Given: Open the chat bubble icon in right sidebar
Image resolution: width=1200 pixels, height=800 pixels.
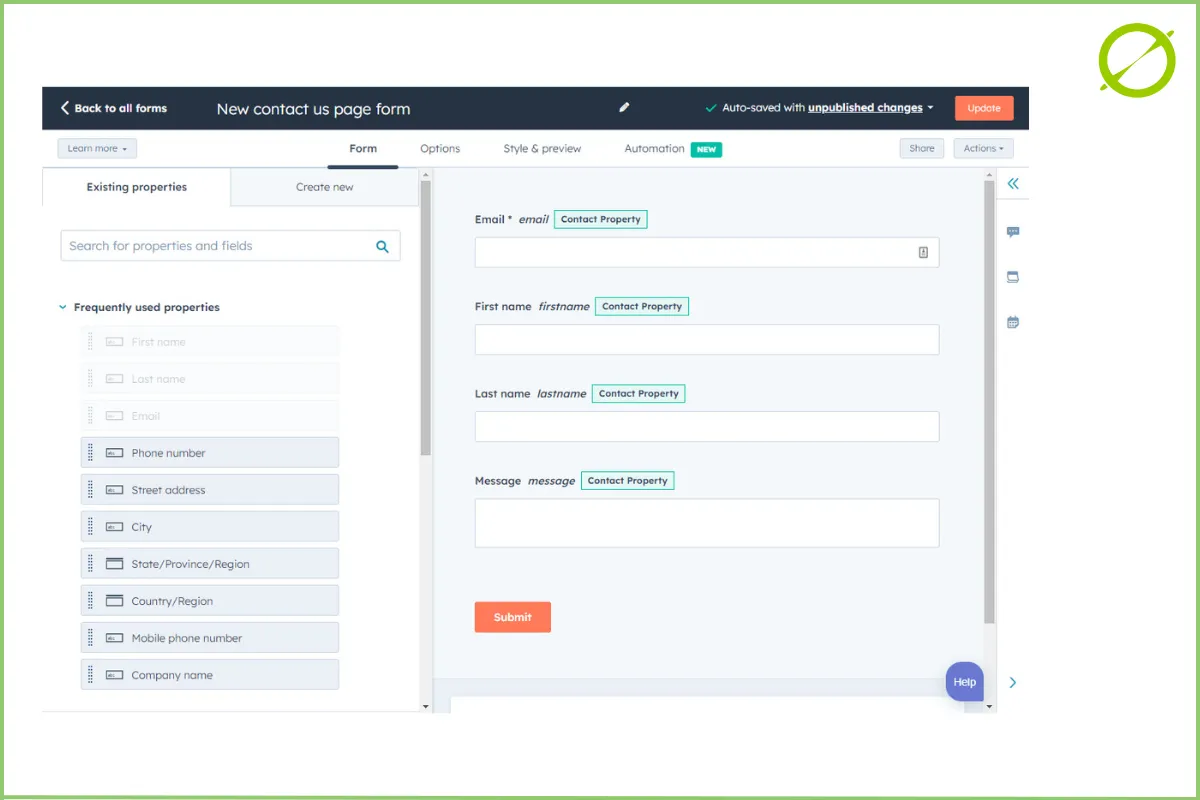Looking at the screenshot, I should [x=1013, y=232].
